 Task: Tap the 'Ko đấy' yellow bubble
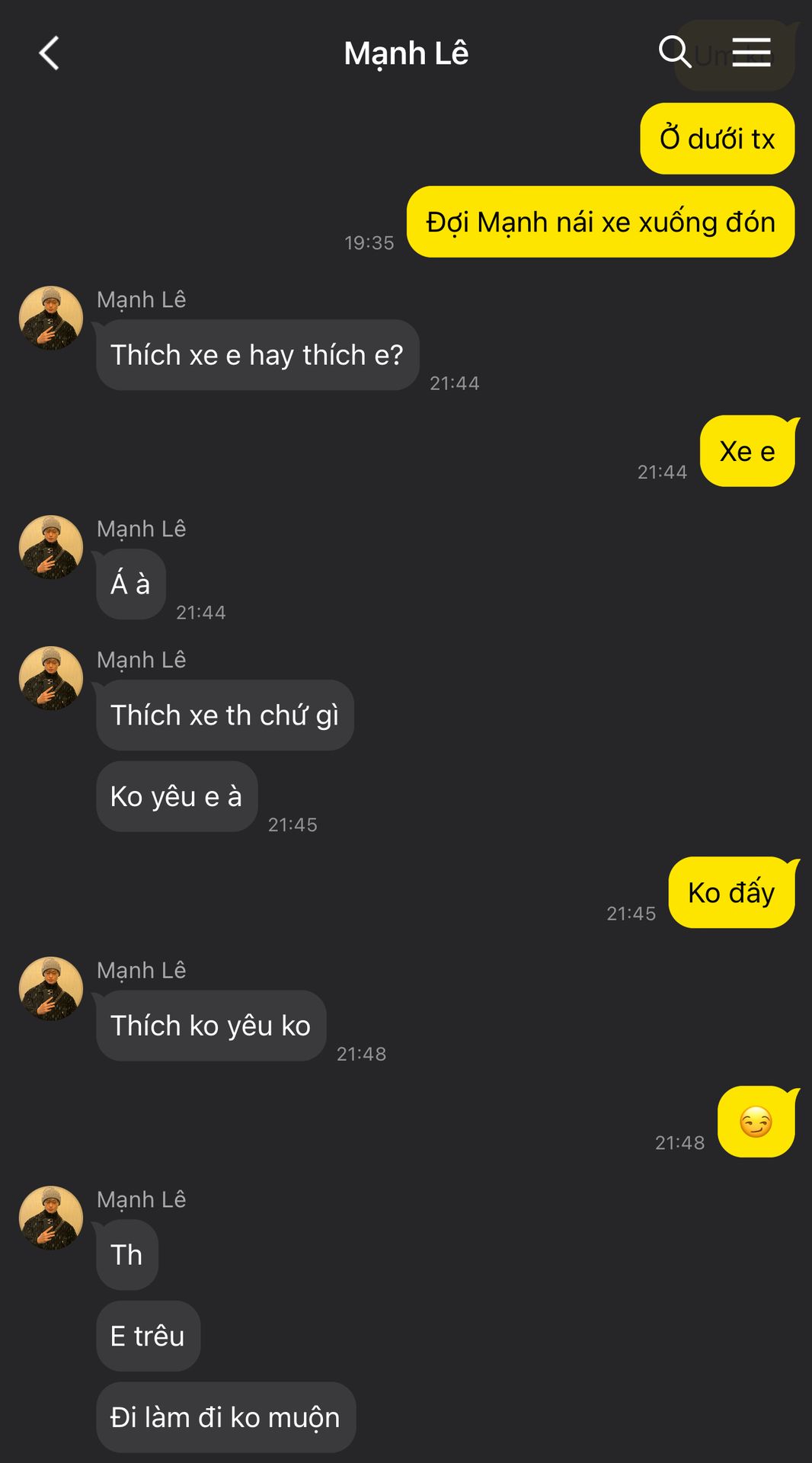pos(732,892)
